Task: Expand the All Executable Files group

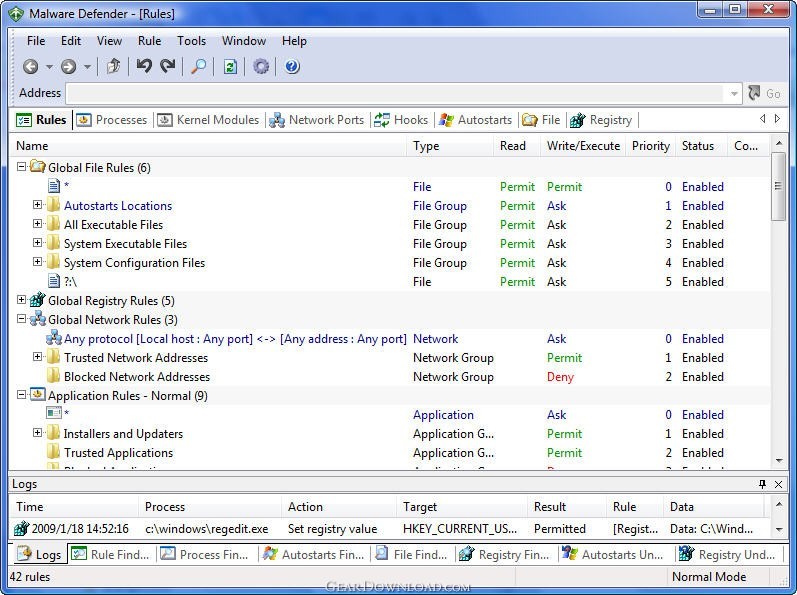Action: click(x=37, y=224)
